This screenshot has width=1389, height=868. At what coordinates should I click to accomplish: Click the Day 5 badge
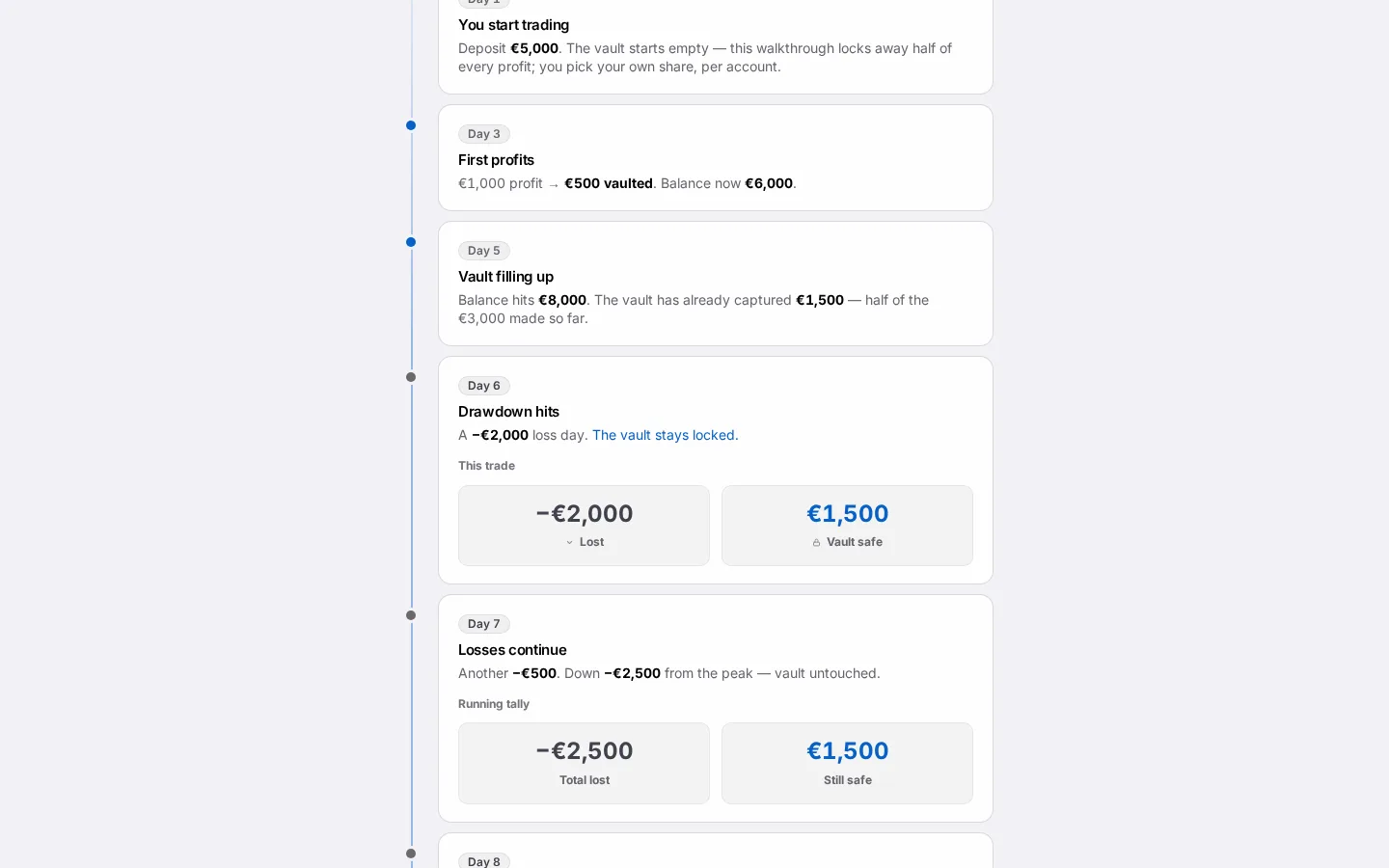click(x=484, y=251)
